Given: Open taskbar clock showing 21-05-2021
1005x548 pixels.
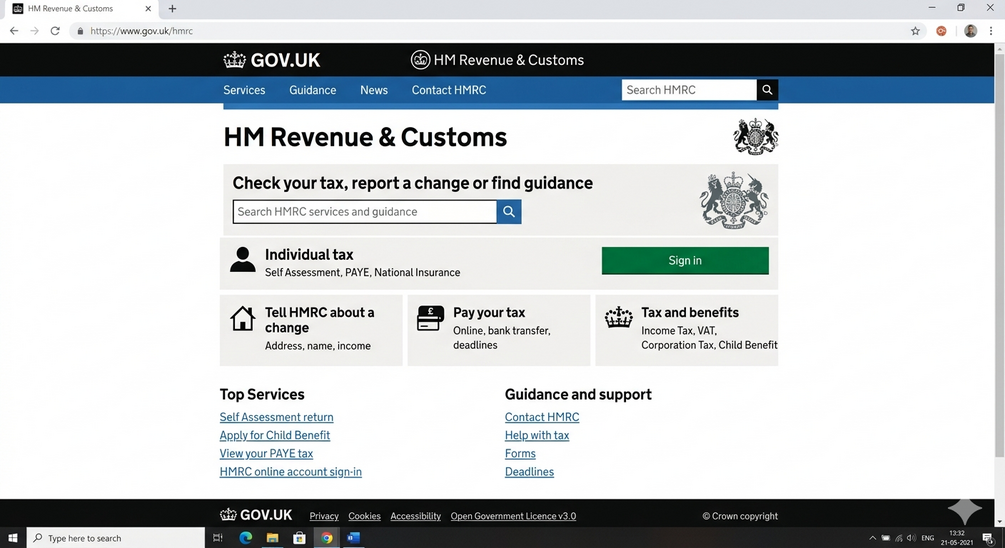Looking at the screenshot, I should pyautogui.click(x=957, y=538).
